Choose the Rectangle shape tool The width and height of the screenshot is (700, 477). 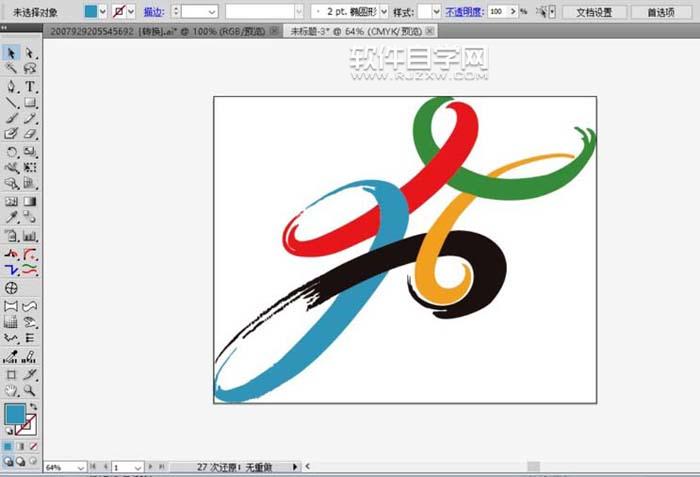30,102
